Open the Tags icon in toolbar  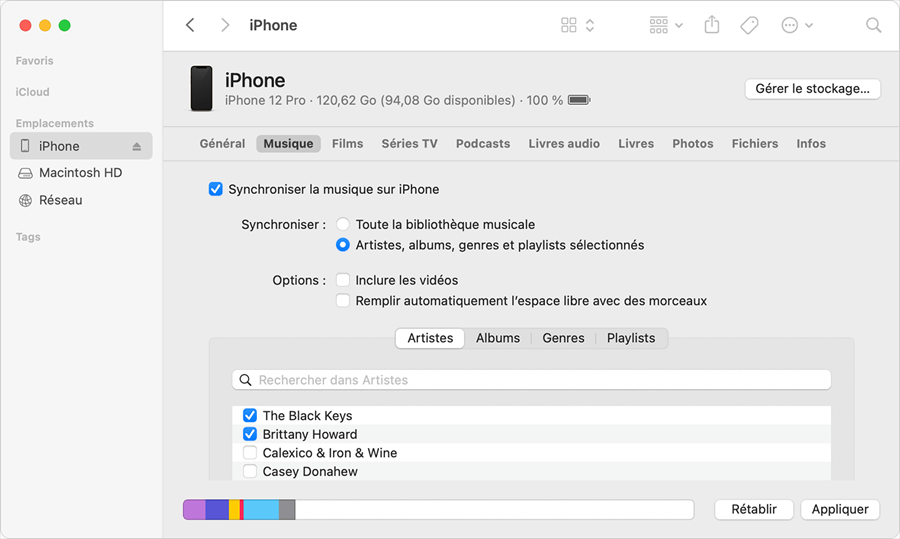[x=749, y=26]
